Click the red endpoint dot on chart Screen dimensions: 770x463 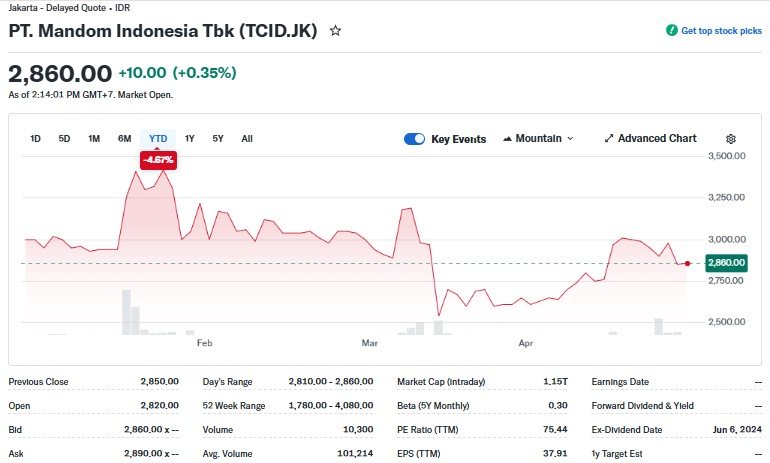(687, 263)
